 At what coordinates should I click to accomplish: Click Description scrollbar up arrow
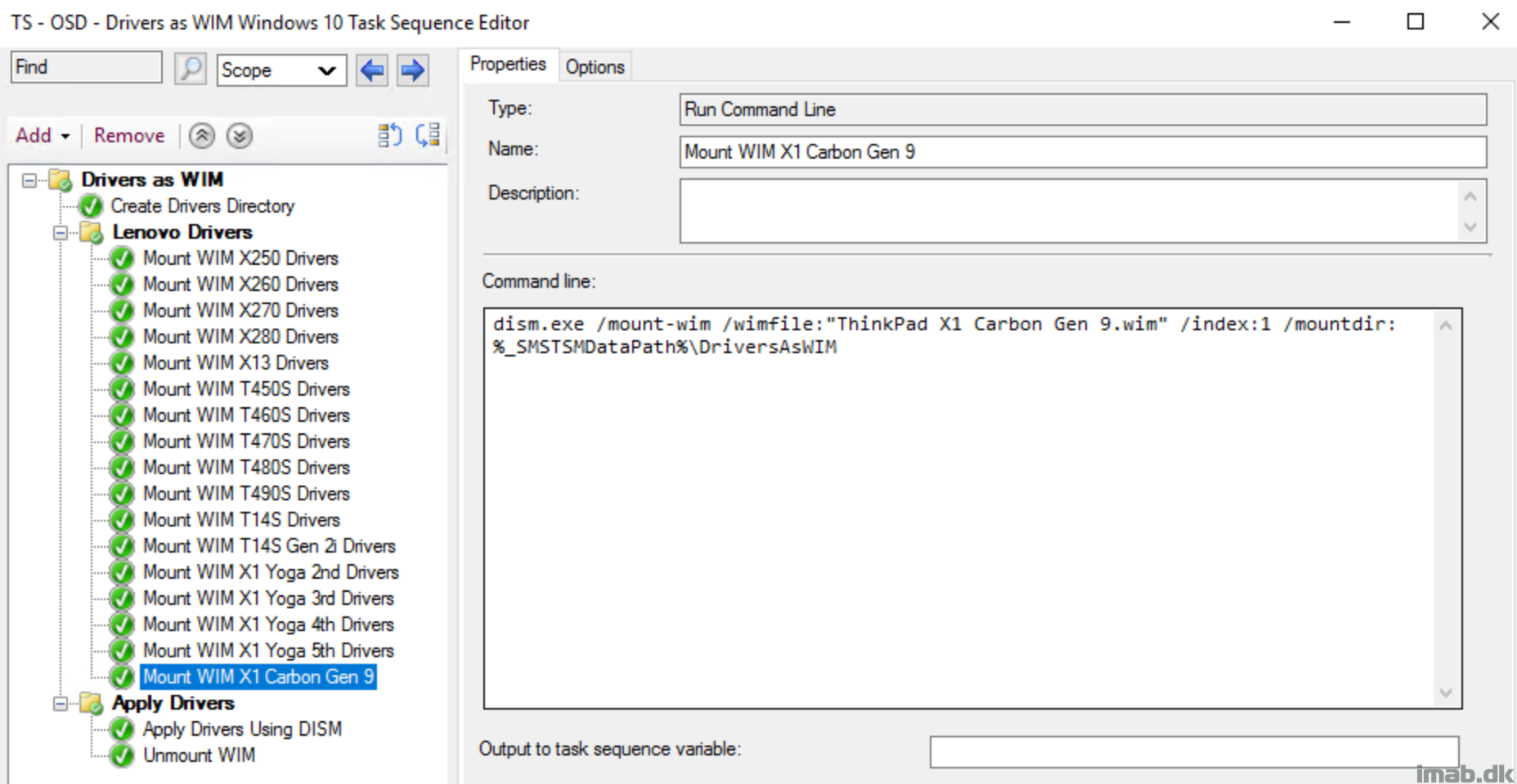tap(1470, 196)
